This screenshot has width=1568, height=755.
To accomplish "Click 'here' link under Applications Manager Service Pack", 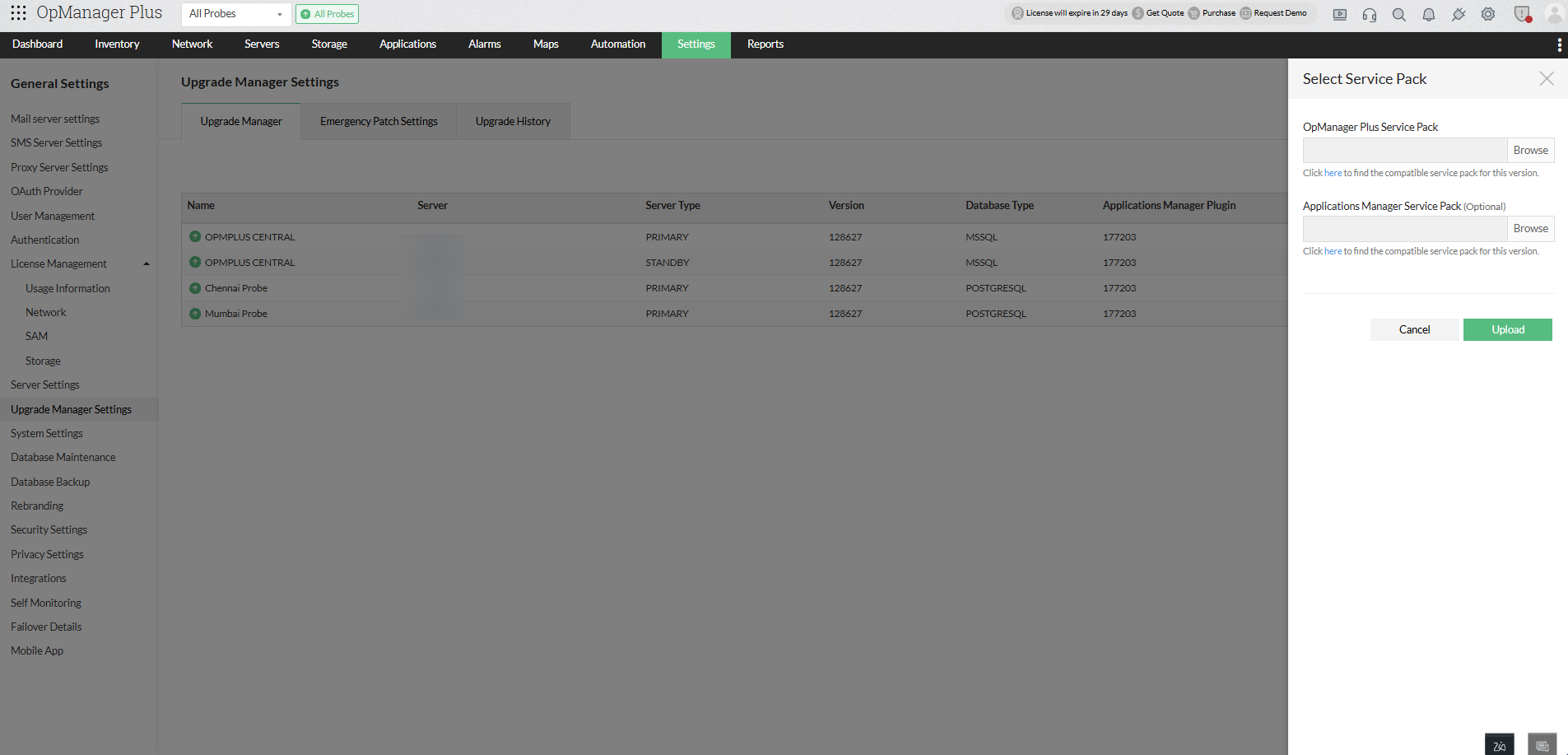I will point(1333,251).
